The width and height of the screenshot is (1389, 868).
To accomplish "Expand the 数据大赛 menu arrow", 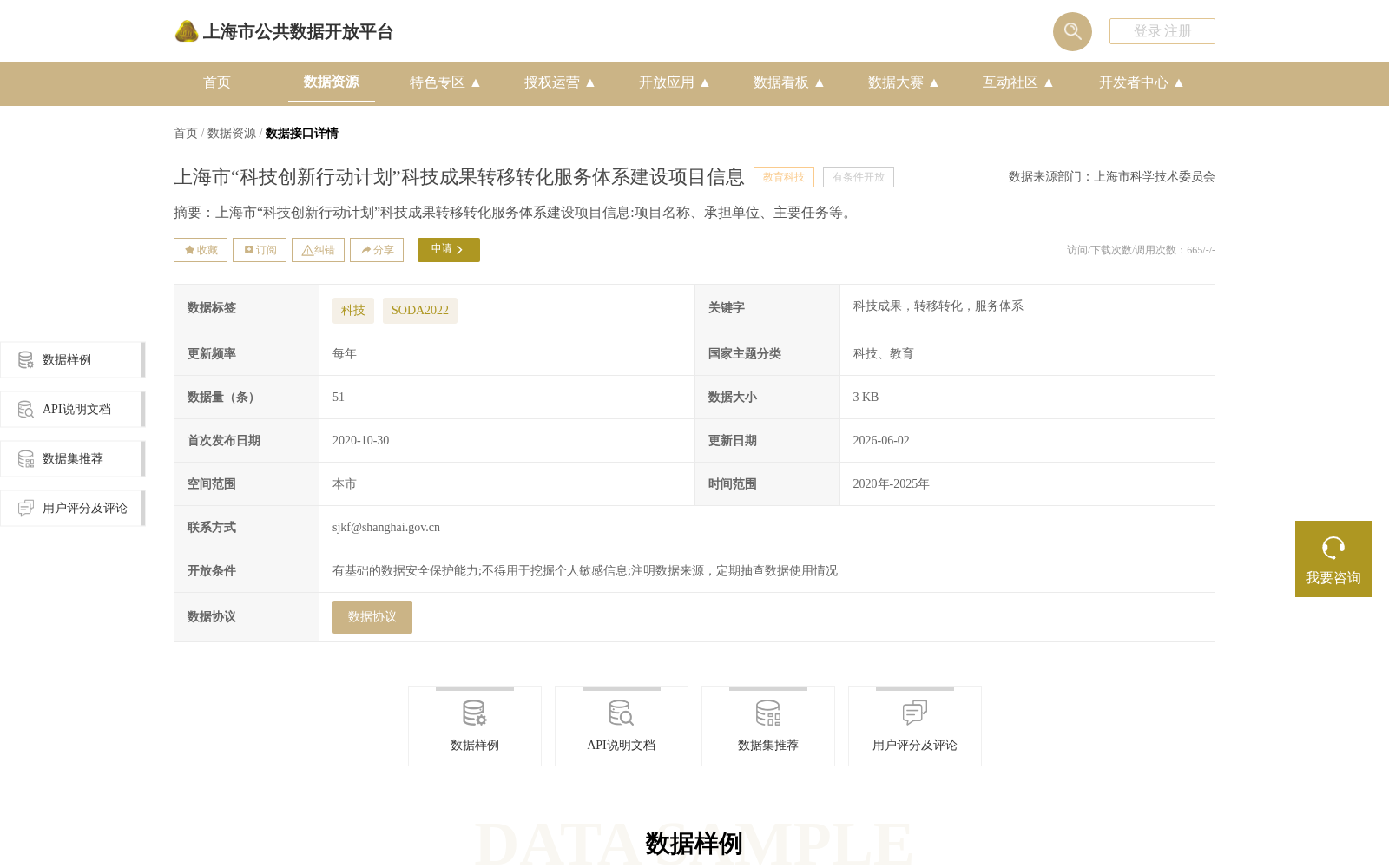I will [x=934, y=82].
